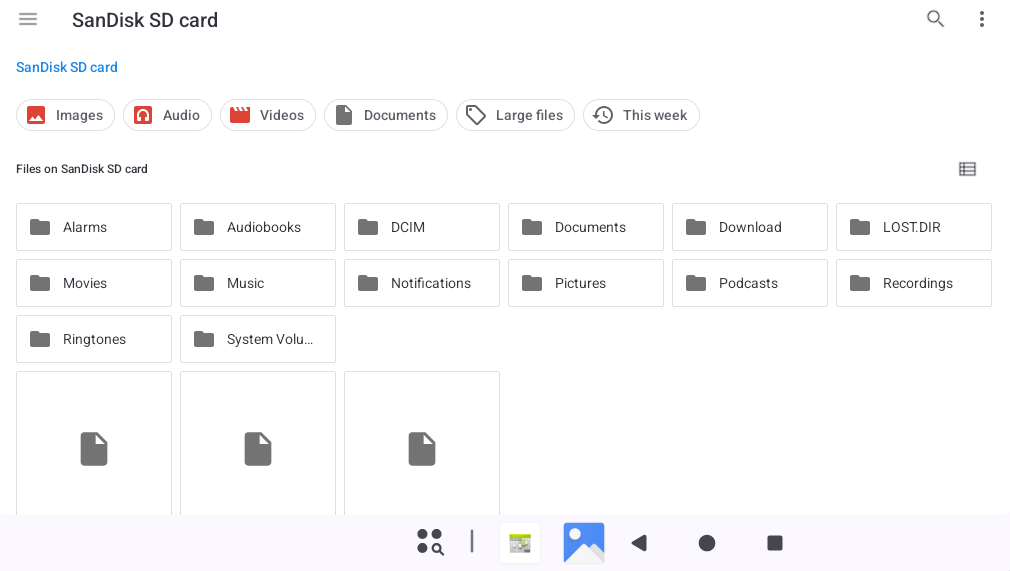Filter by Images chip
The height and width of the screenshot is (571, 1010).
click(65, 115)
